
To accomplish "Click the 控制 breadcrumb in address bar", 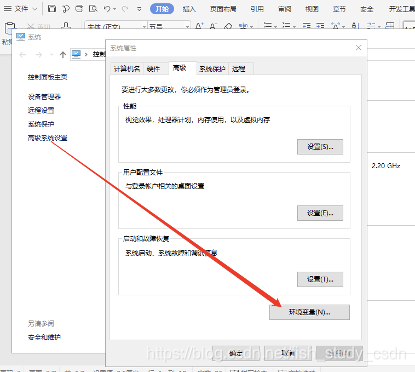I will [x=99, y=54].
